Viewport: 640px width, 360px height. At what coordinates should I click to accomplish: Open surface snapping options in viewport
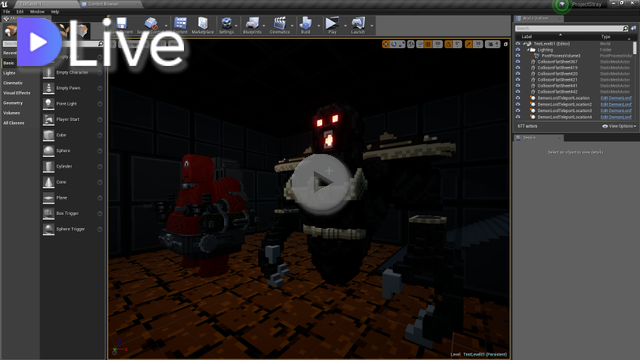(420, 44)
